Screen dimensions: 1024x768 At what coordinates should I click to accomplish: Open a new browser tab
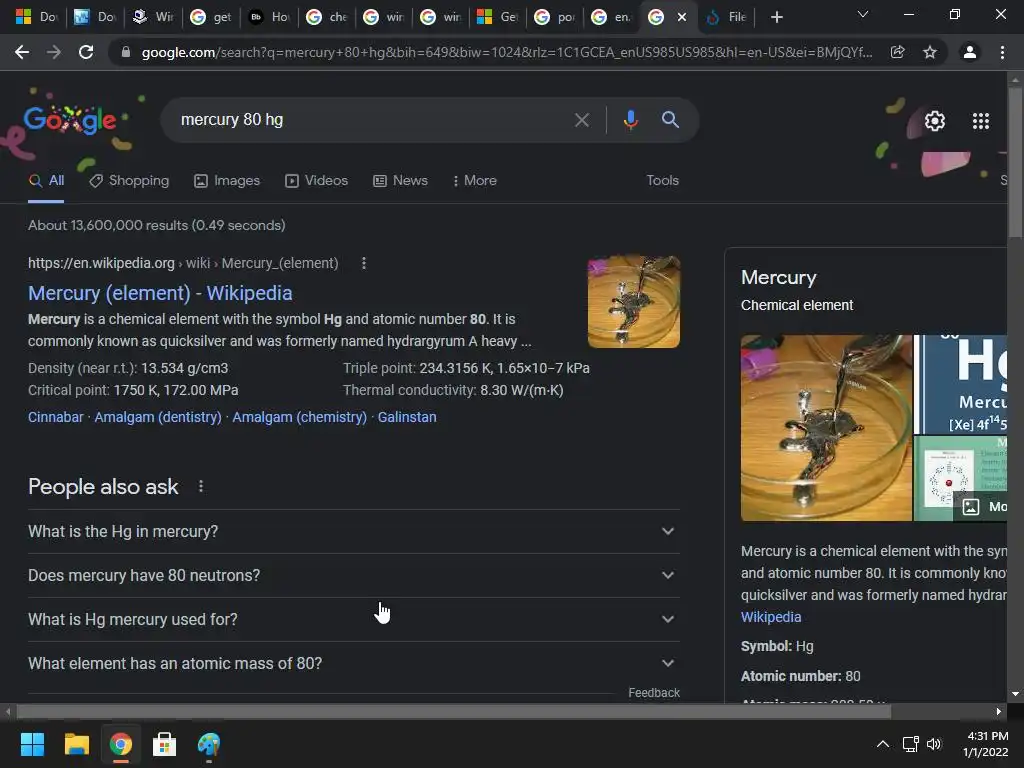coord(776,18)
